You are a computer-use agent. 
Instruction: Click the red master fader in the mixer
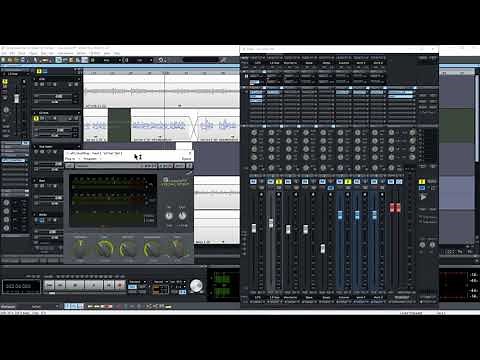pos(395,208)
